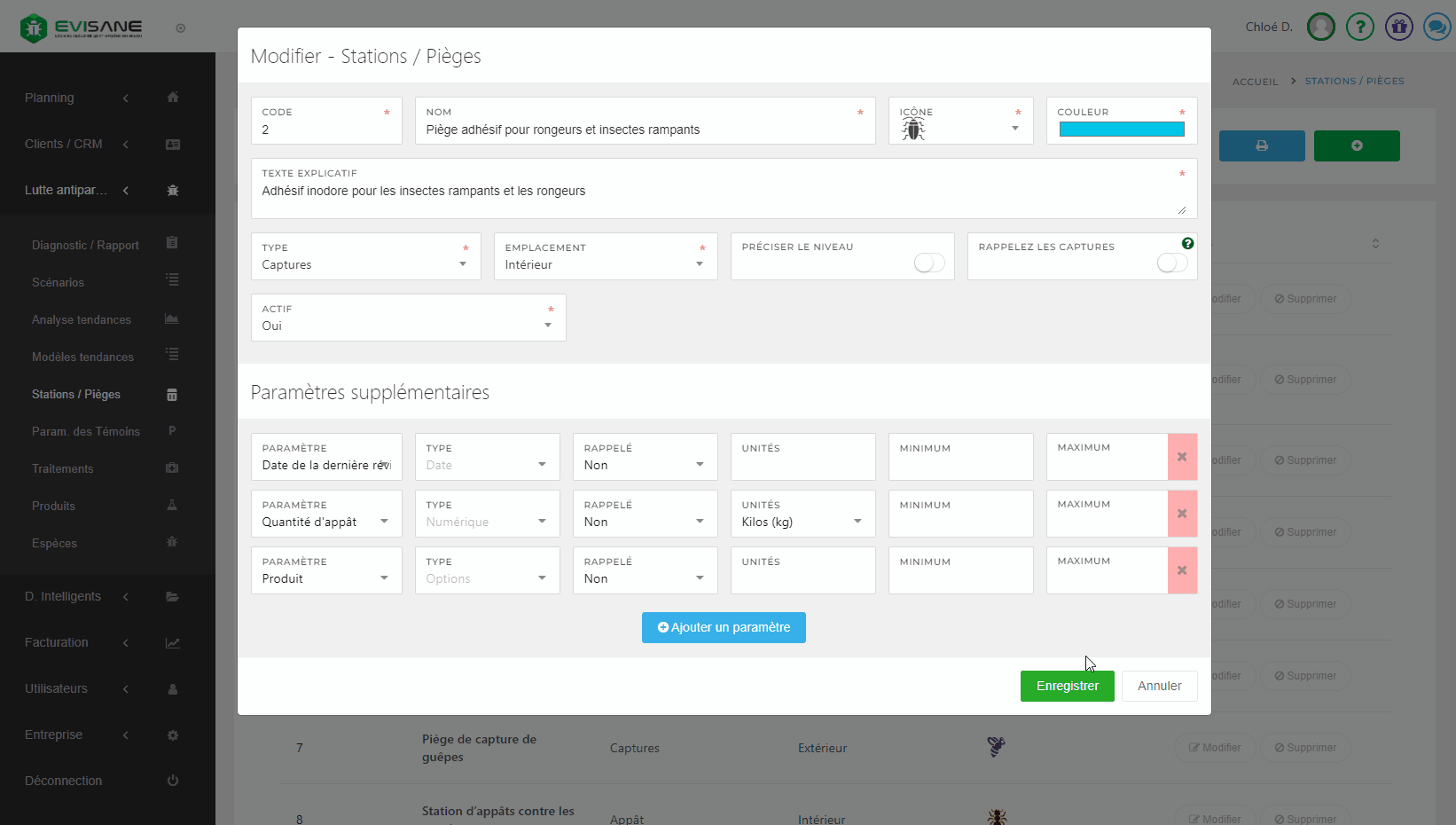Click the gift icon in top bar
The width and height of the screenshot is (1456, 825).
(1398, 27)
